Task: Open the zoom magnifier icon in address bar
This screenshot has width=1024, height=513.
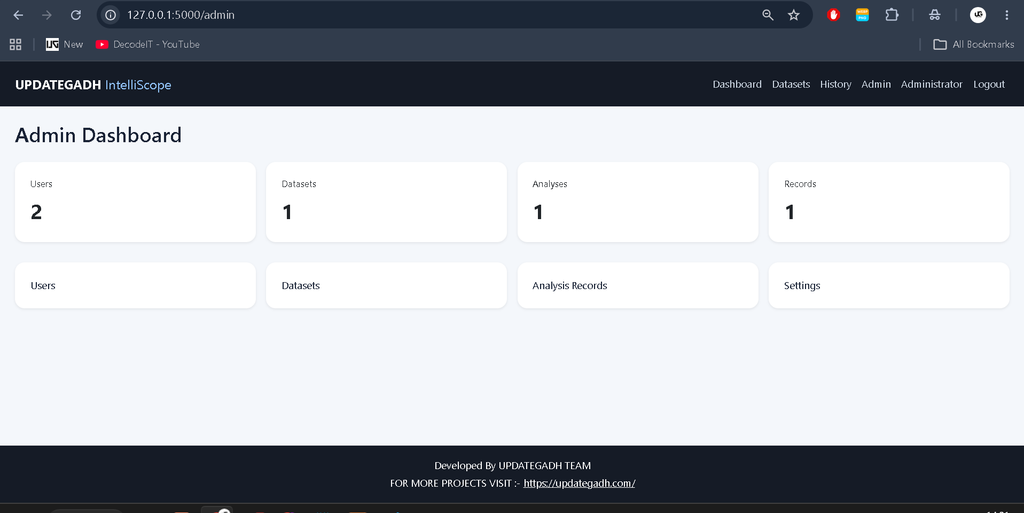Action: click(x=768, y=14)
